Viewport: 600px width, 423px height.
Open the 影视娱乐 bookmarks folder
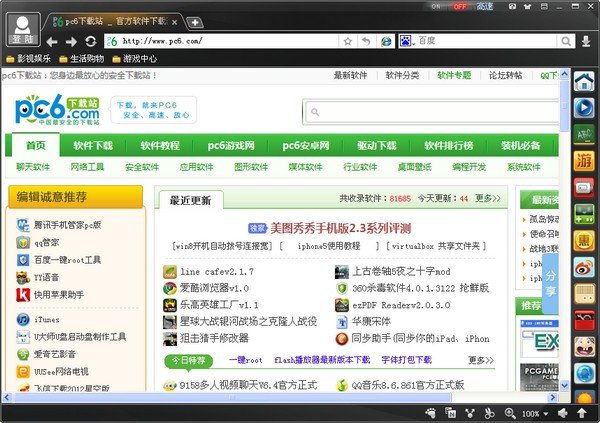click(31, 59)
